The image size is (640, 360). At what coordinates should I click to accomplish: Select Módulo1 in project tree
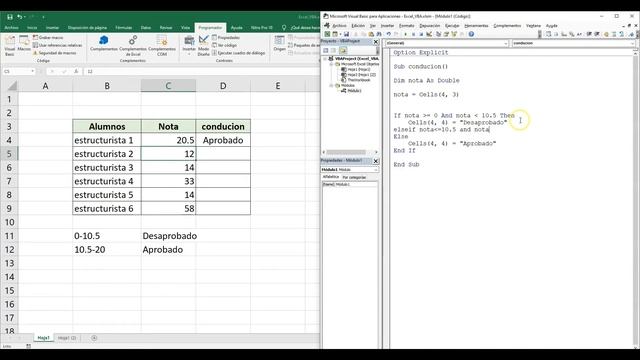(x=351, y=91)
